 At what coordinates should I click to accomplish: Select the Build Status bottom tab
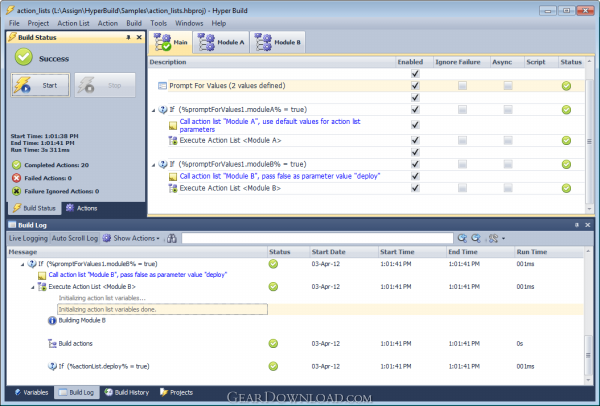tap(34, 208)
